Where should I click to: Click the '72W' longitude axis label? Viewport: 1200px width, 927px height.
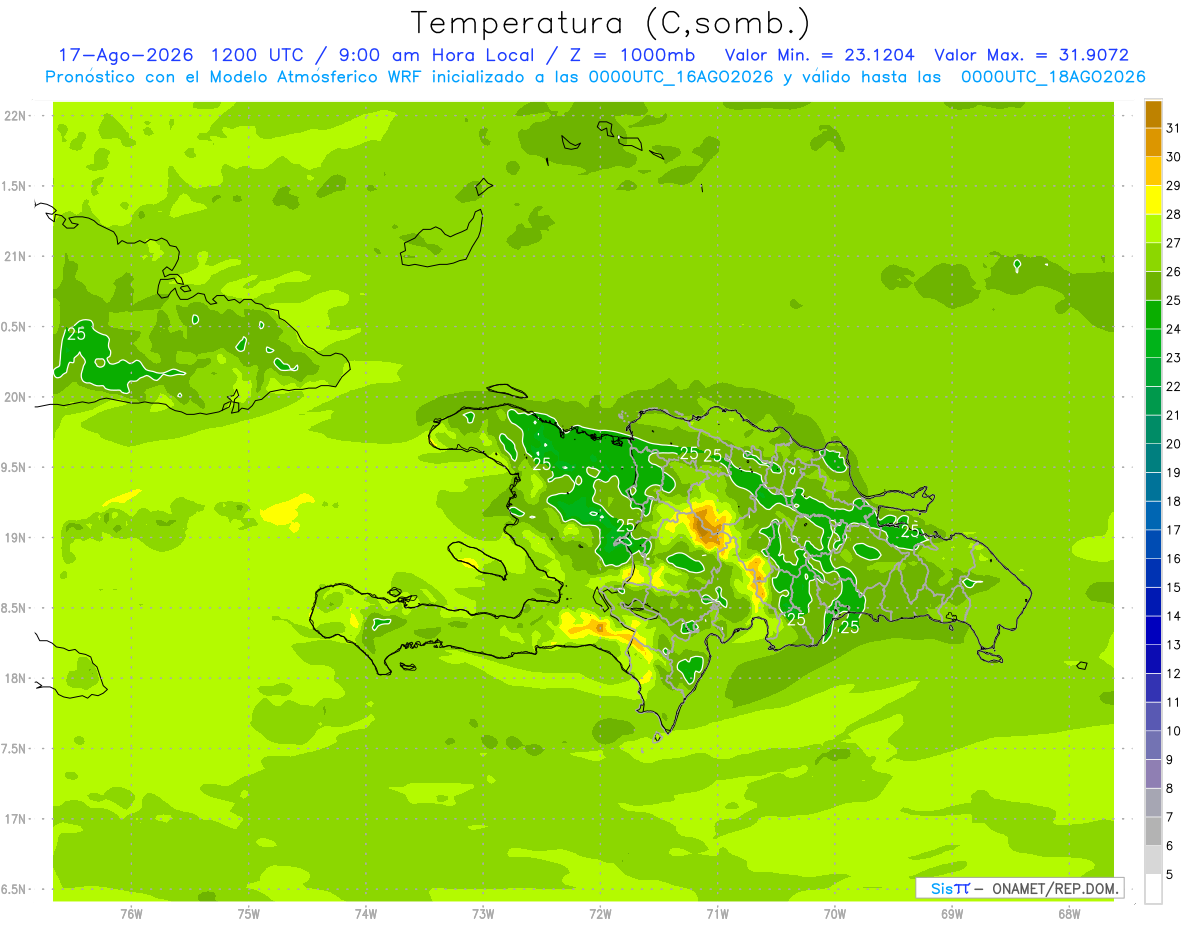(x=600, y=915)
